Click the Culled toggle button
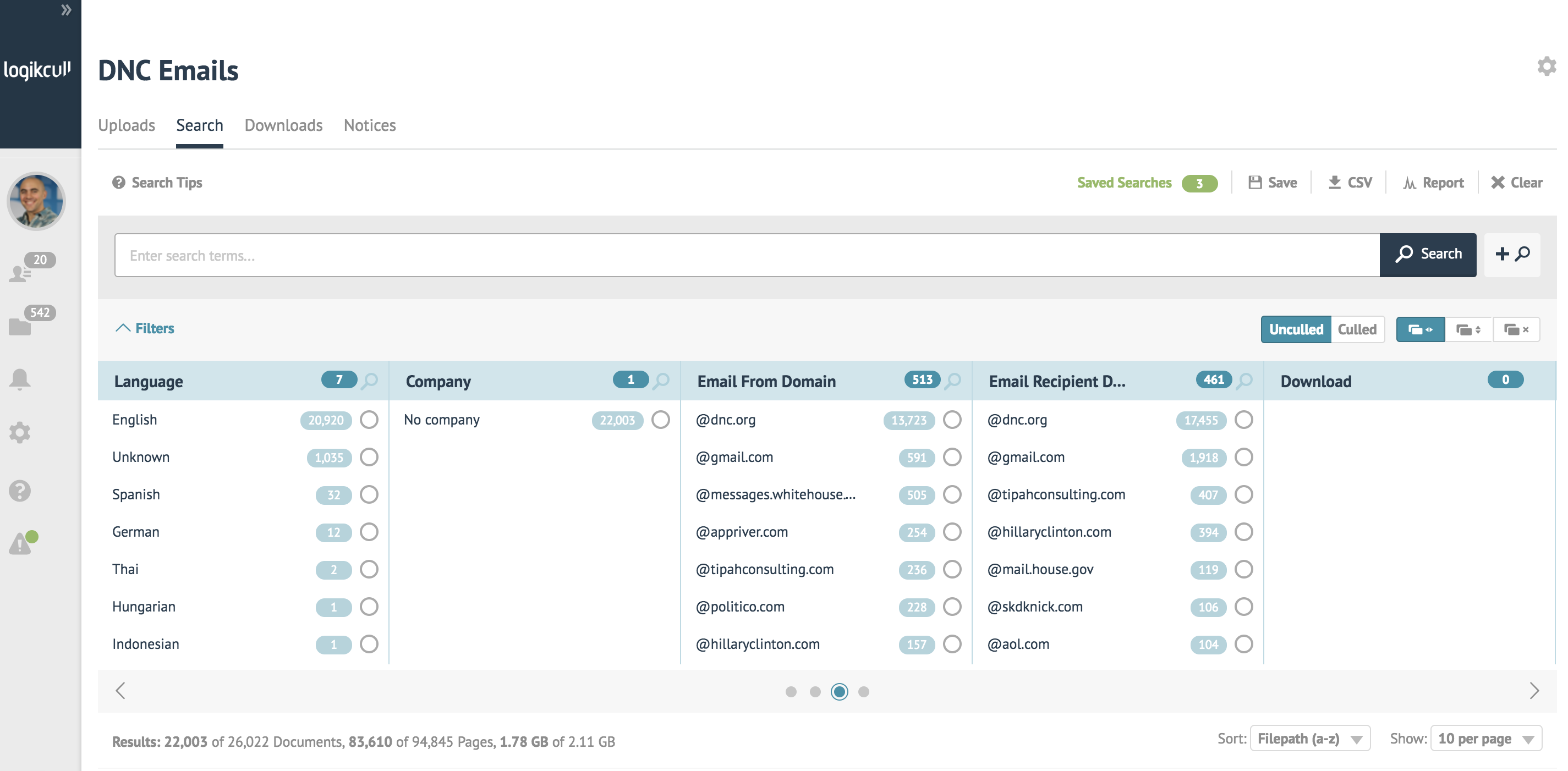The height and width of the screenshot is (771, 1568). click(1357, 329)
